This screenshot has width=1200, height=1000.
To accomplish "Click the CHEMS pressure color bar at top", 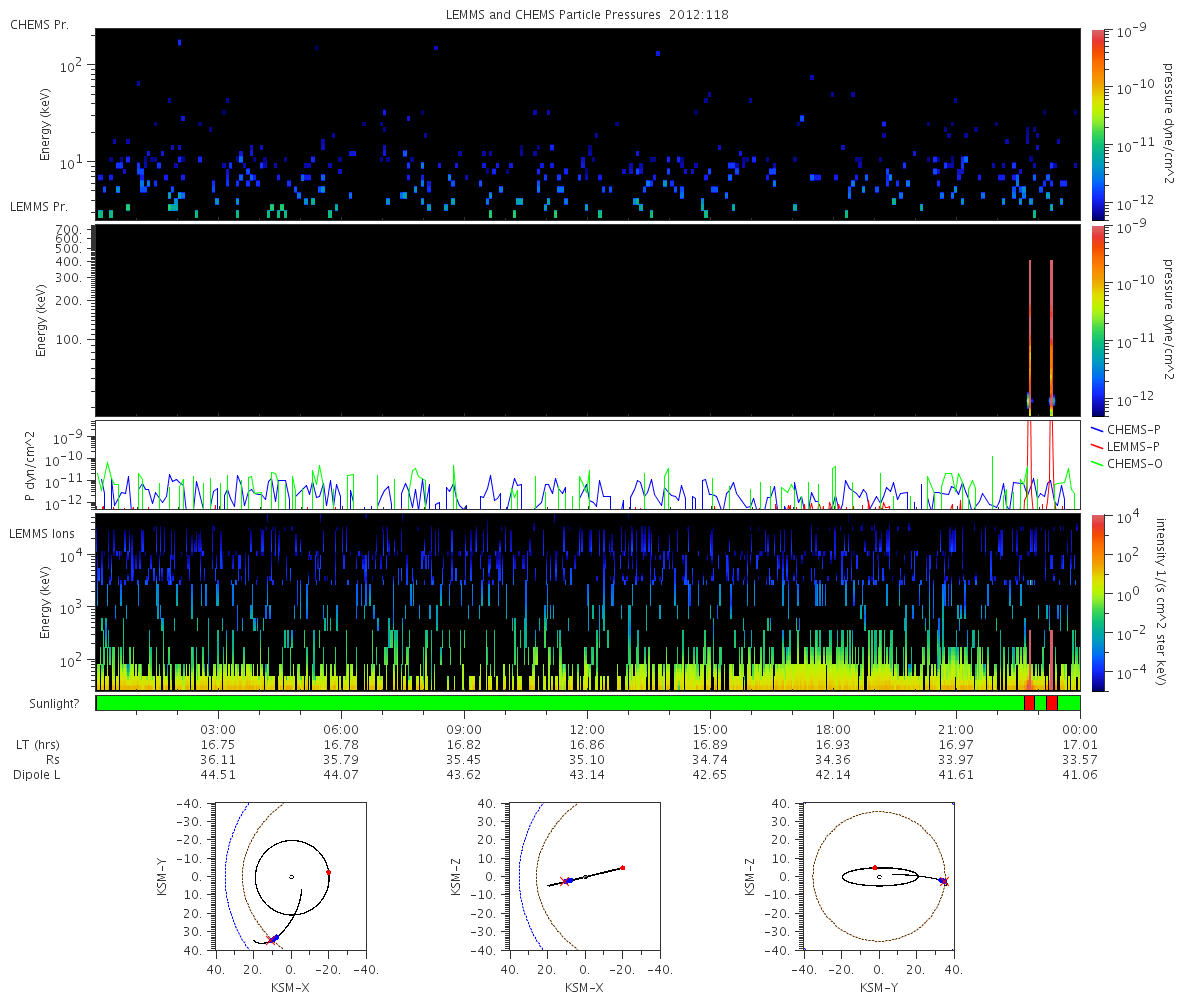I will [1098, 123].
